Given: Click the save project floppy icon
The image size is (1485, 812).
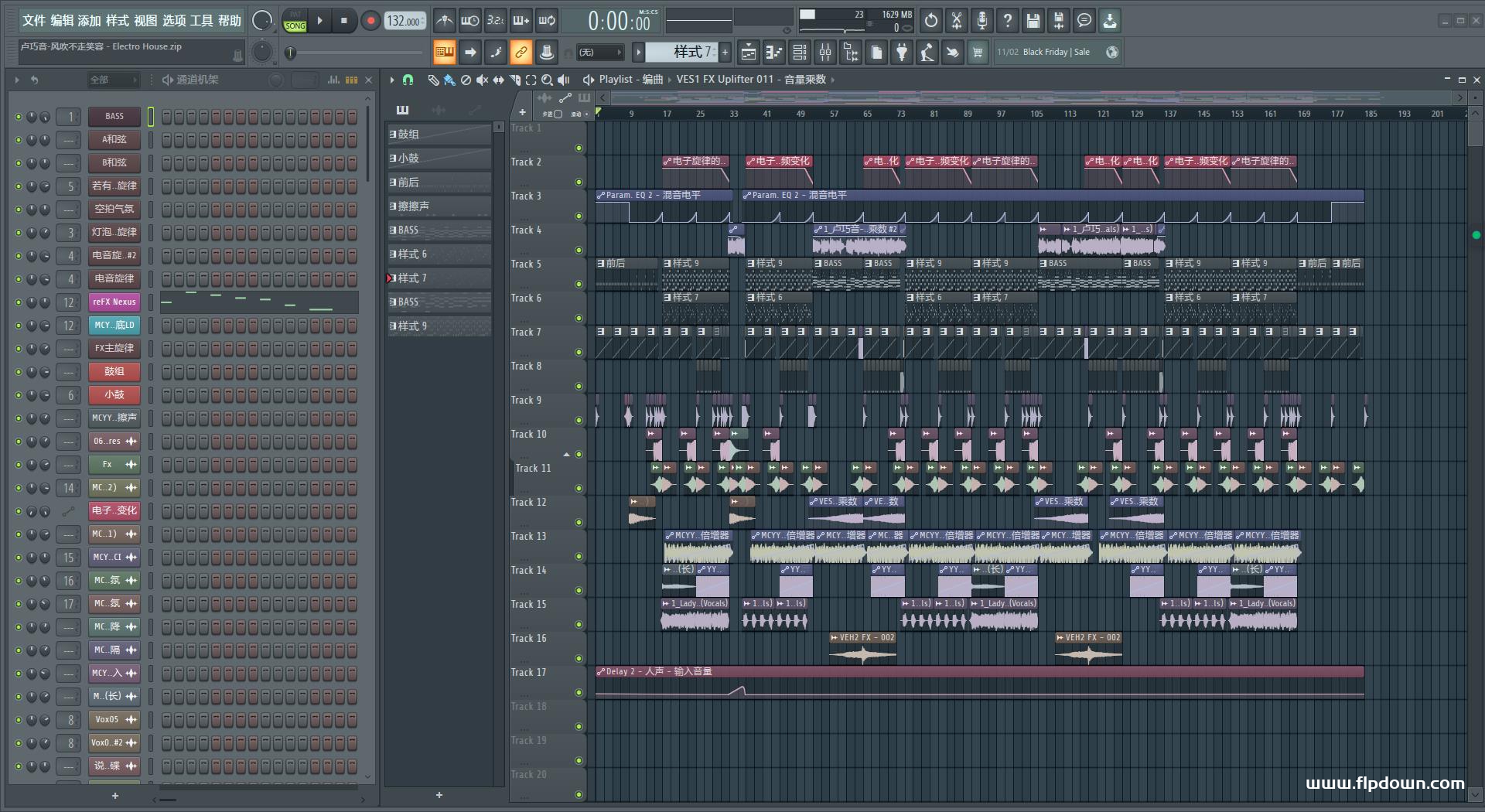Looking at the screenshot, I should [1033, 21].
